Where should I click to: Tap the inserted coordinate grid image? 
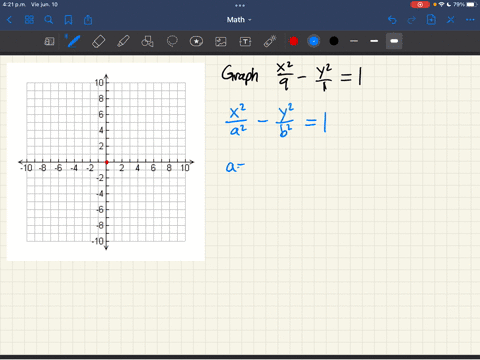click(106, 162)
